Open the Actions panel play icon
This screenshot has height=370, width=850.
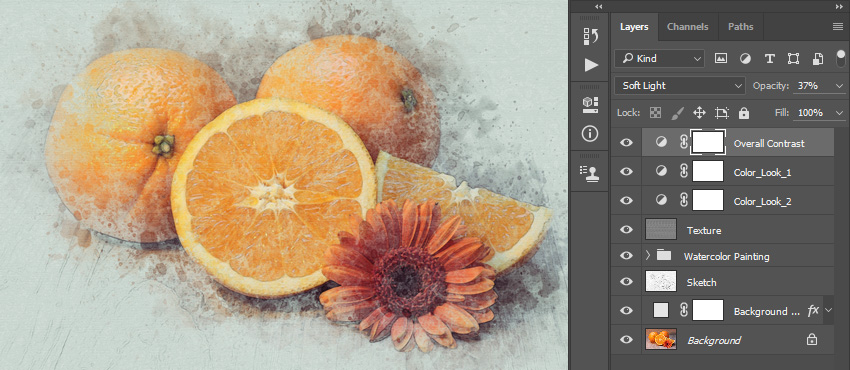591,65
